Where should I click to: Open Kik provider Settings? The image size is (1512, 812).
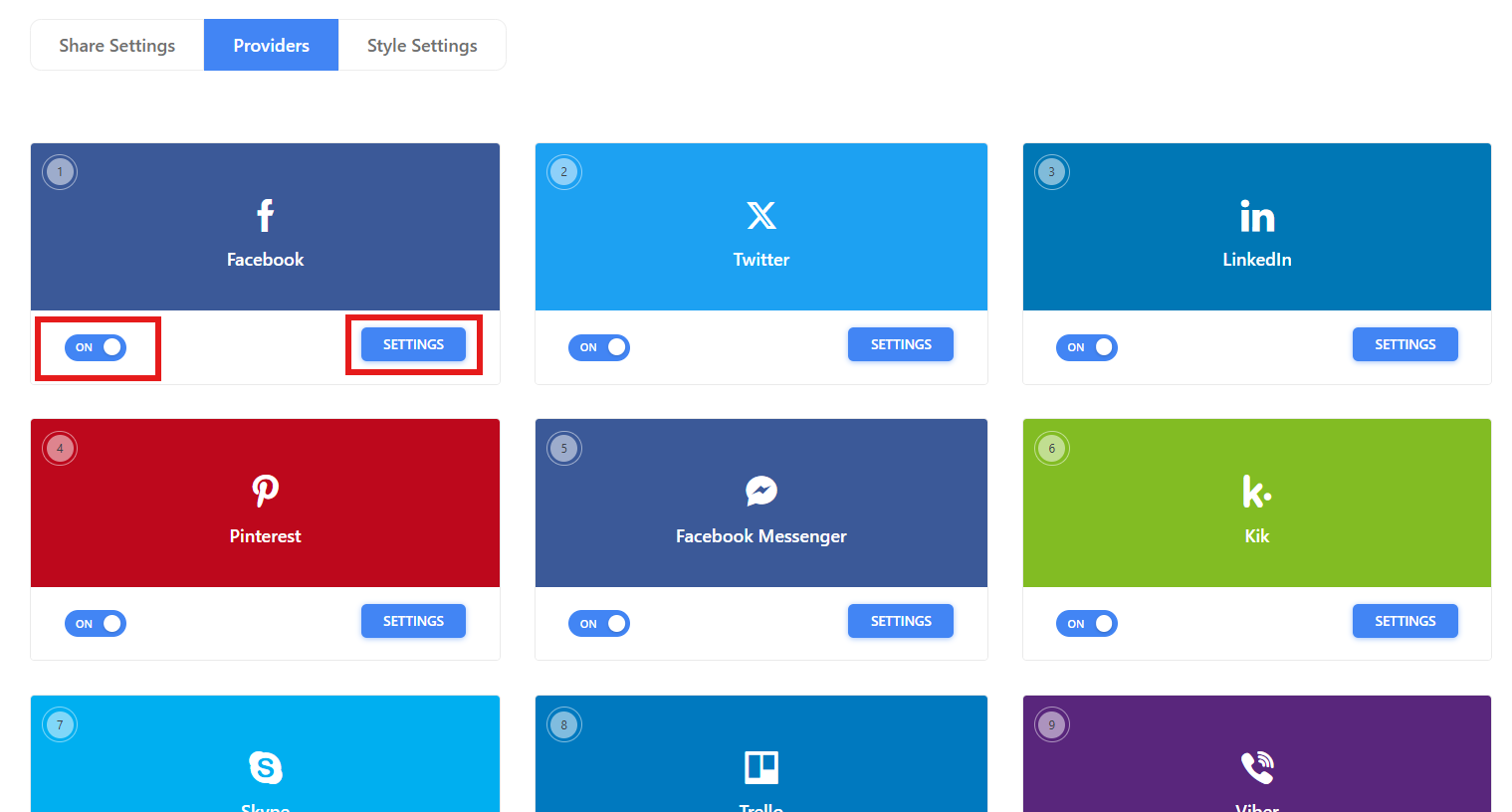tap(1405, 621)
